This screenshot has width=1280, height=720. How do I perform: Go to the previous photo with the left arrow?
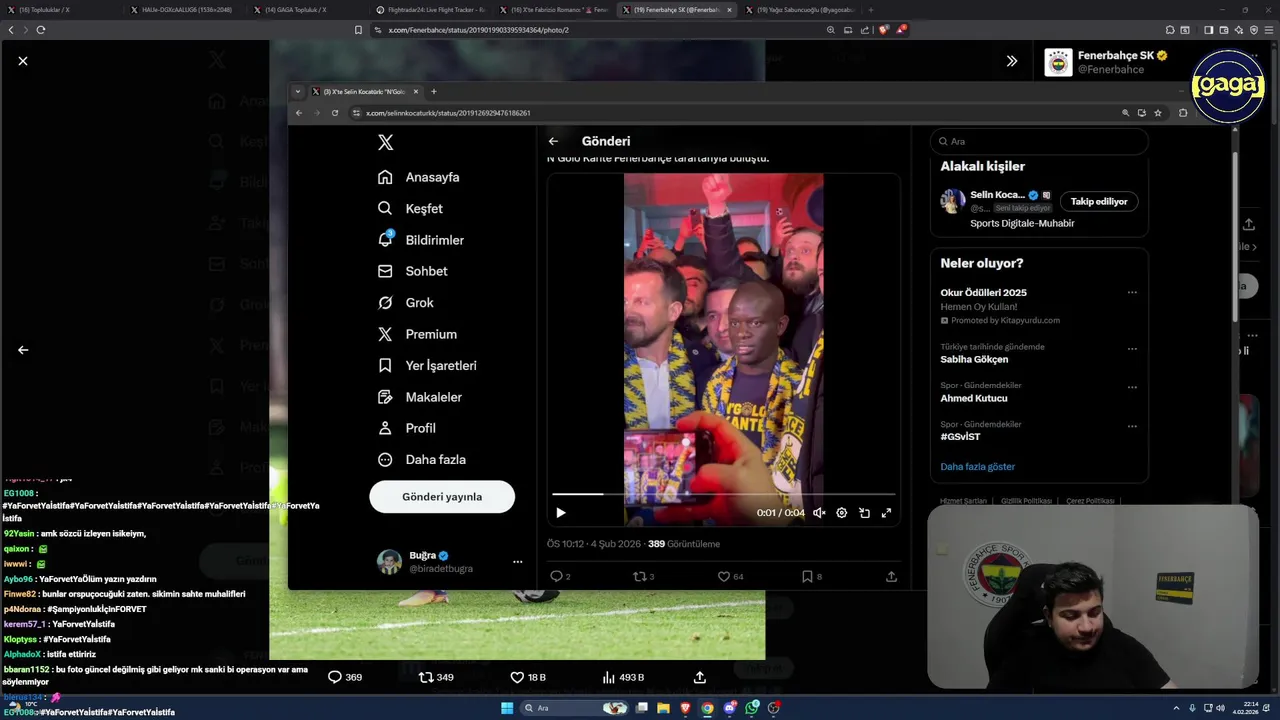(23, 350)
